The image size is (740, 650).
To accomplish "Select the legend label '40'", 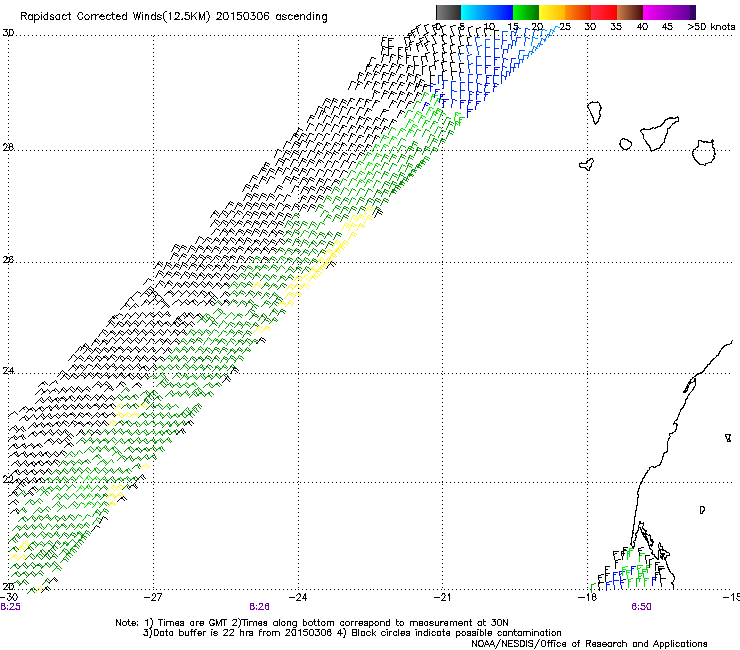I will [642, 27].
